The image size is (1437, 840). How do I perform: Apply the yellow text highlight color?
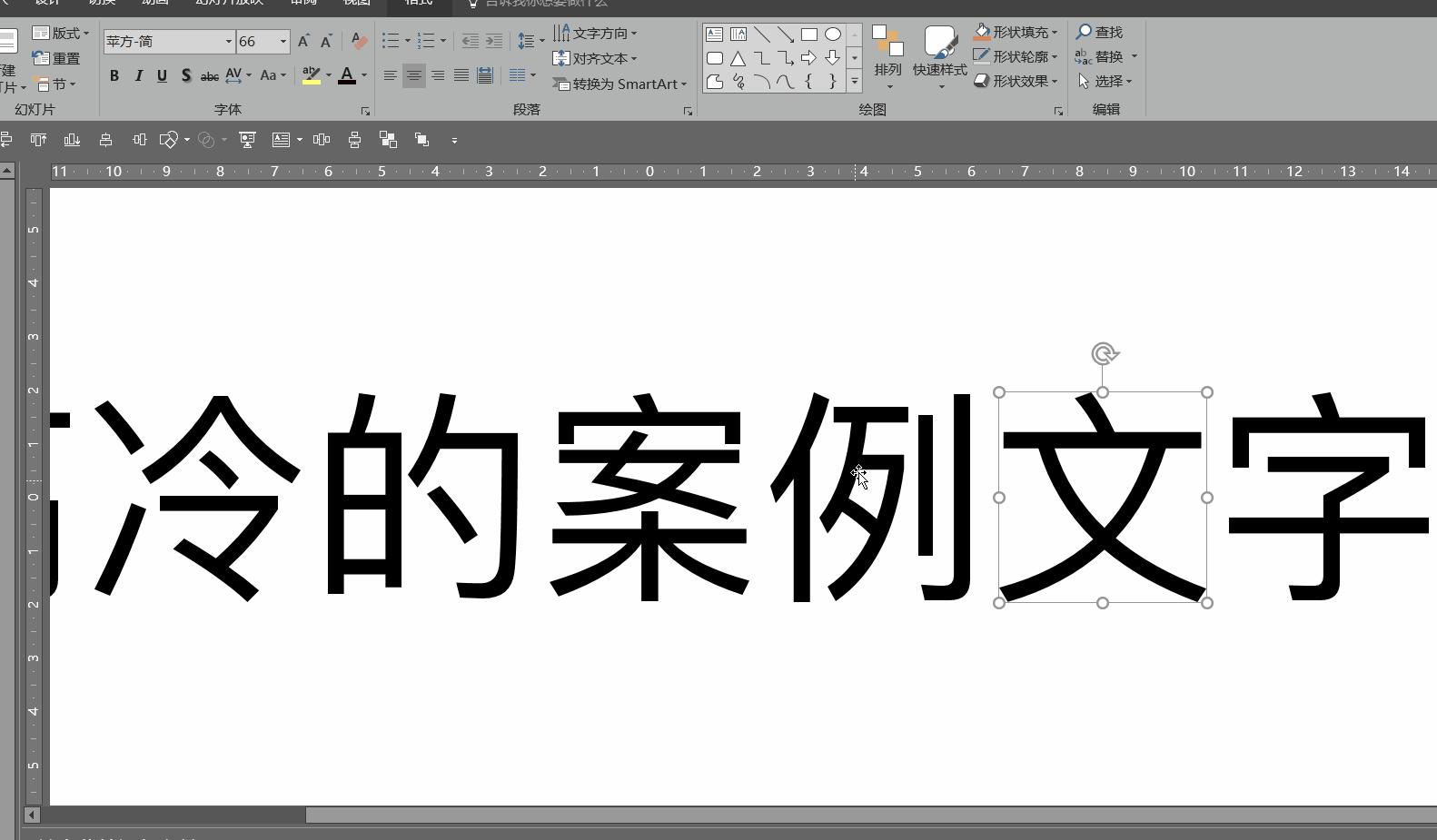[312, 75]
